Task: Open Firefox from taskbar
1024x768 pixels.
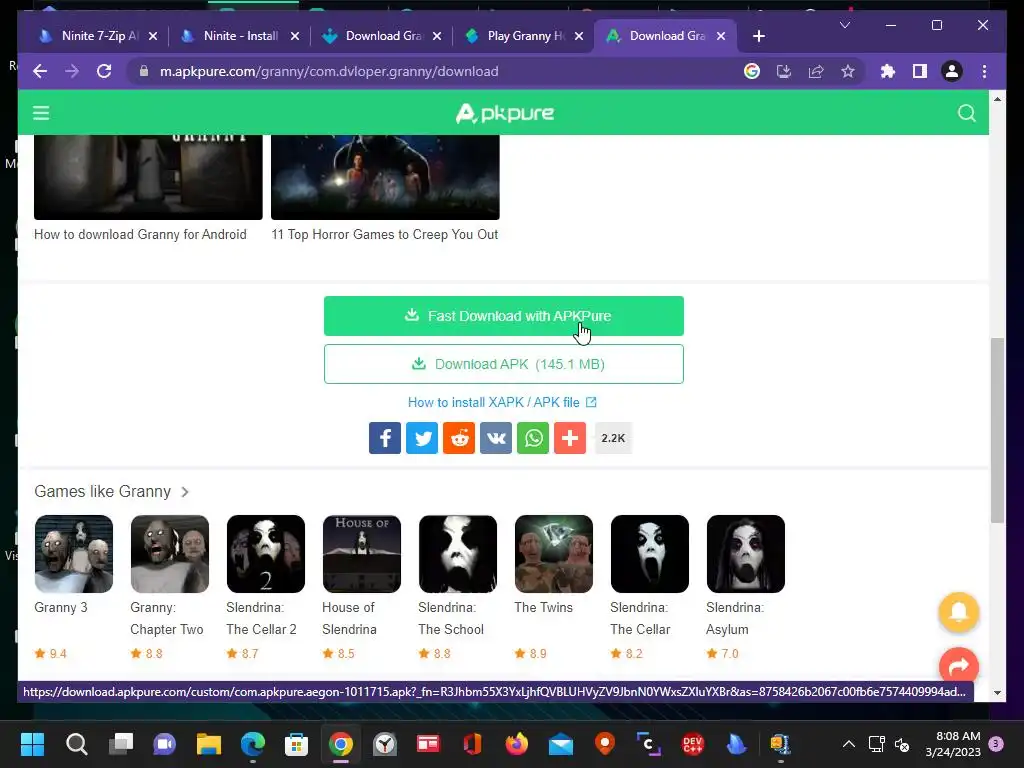Action: pyautogui.click(x=517, y=744)
